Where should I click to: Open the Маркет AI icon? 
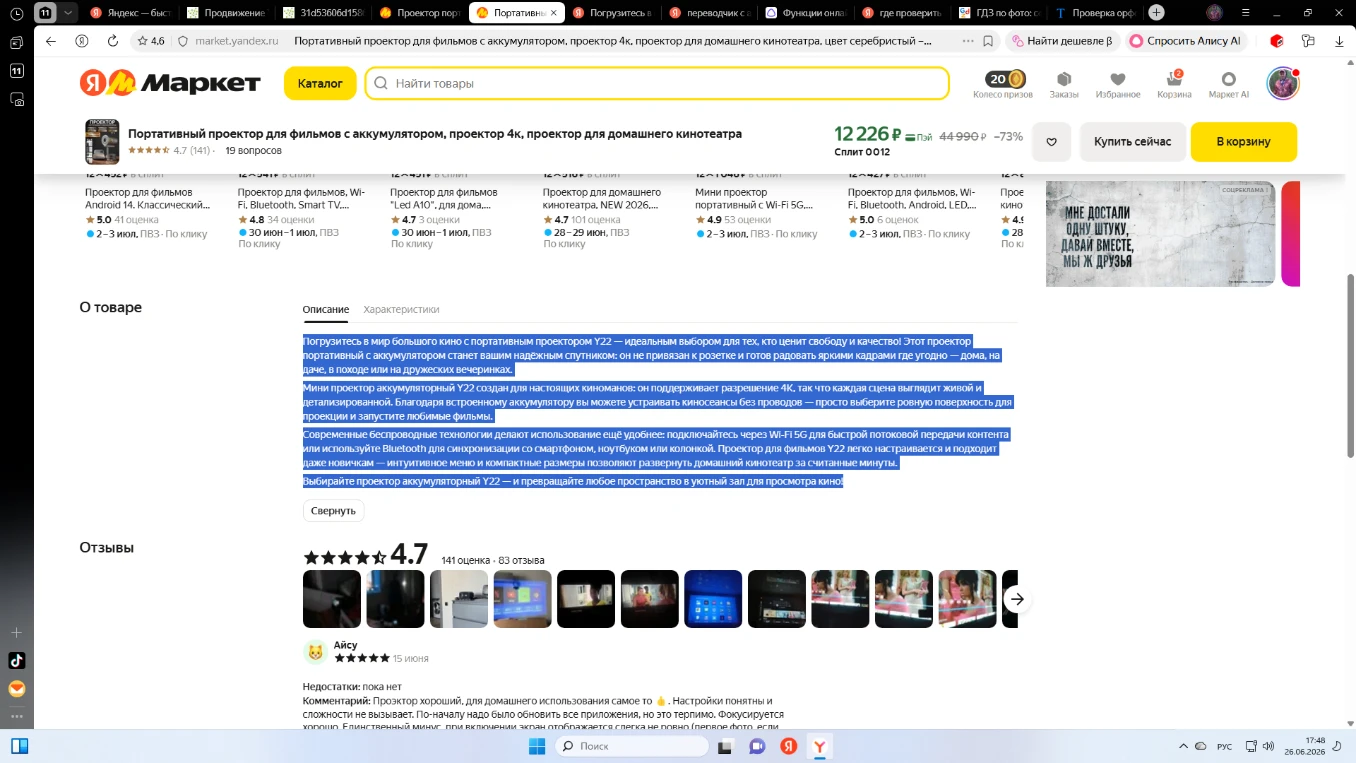coord(1229,79)
